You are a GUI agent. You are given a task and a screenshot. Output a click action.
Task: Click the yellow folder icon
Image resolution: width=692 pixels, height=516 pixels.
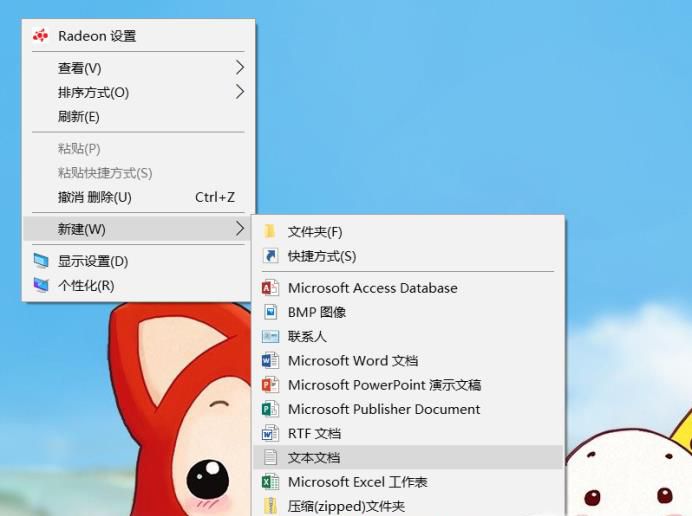coord(270,231)
